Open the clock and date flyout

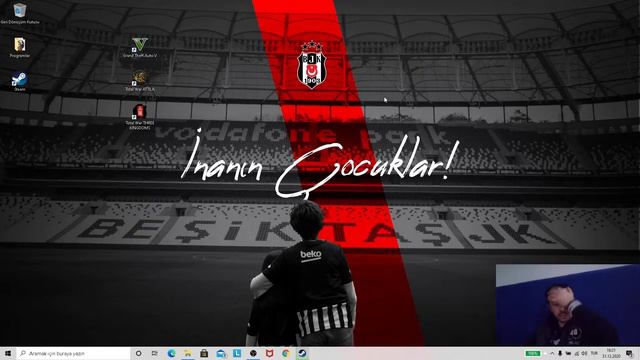(611, 353)
